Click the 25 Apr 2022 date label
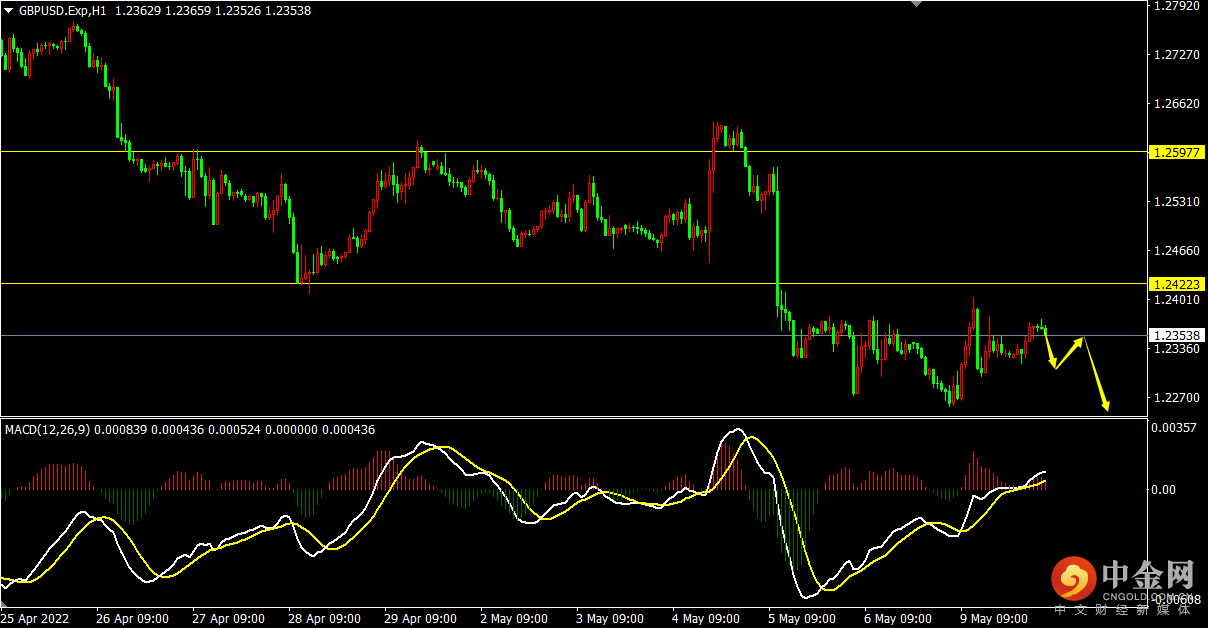The image size is (1208, 628). pyautogui.click(x=36, y=618)
